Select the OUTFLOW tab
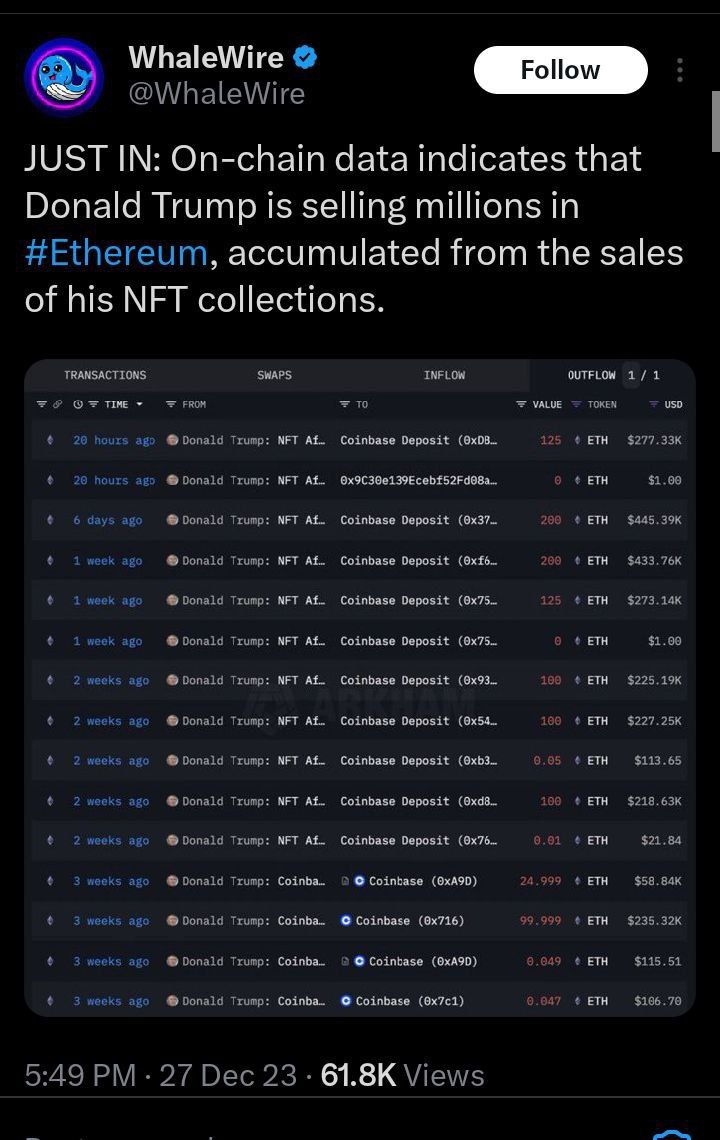Viewport: 720px width, 1140px height. click(x=592, y=375)
